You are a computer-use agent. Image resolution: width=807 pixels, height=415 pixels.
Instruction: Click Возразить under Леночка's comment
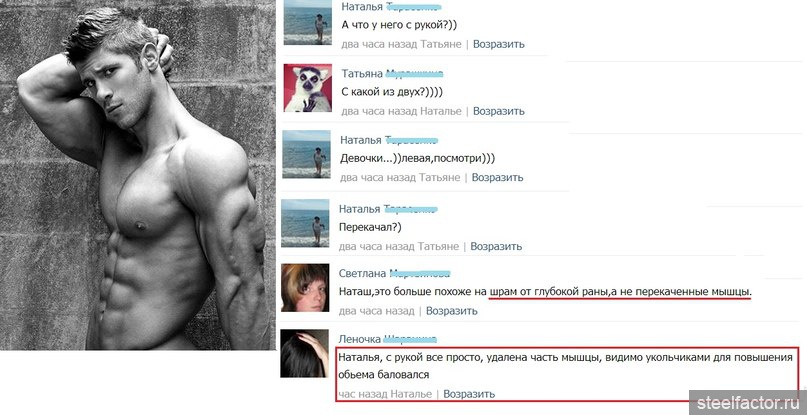[x=469, y=394]
